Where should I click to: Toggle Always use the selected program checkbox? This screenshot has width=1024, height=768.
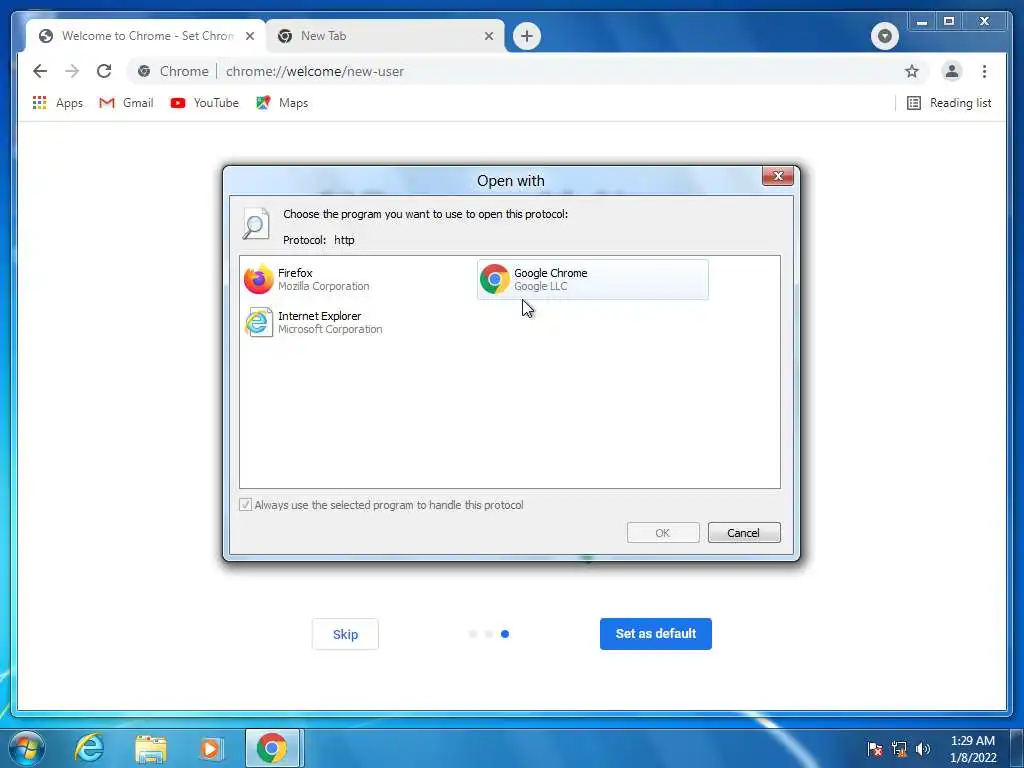pos(246,505)
